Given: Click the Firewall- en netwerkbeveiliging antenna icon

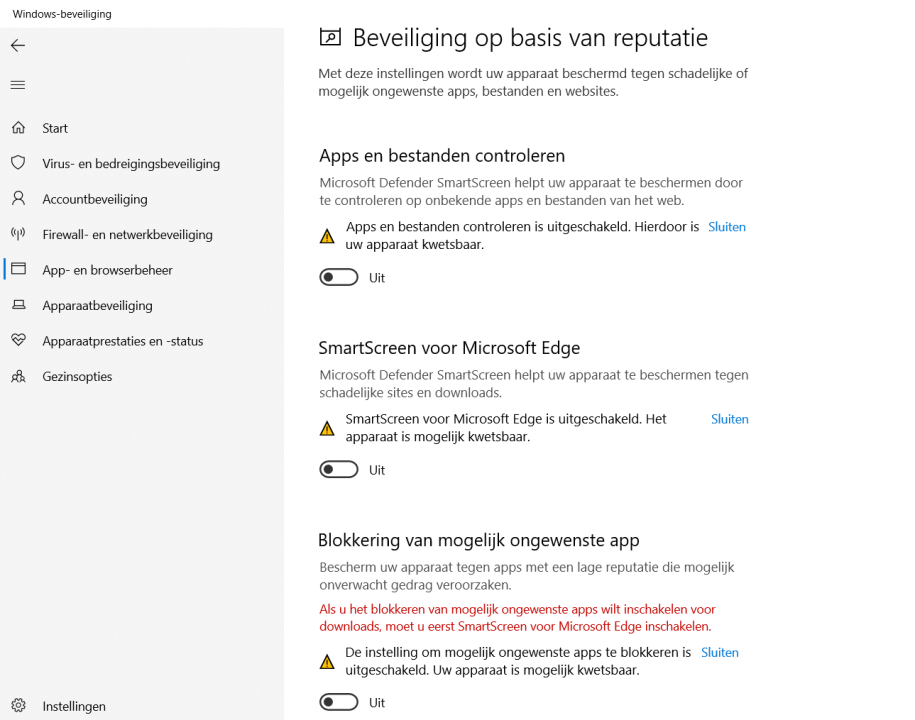Looking at the screenshot, I should pos(18,234).
